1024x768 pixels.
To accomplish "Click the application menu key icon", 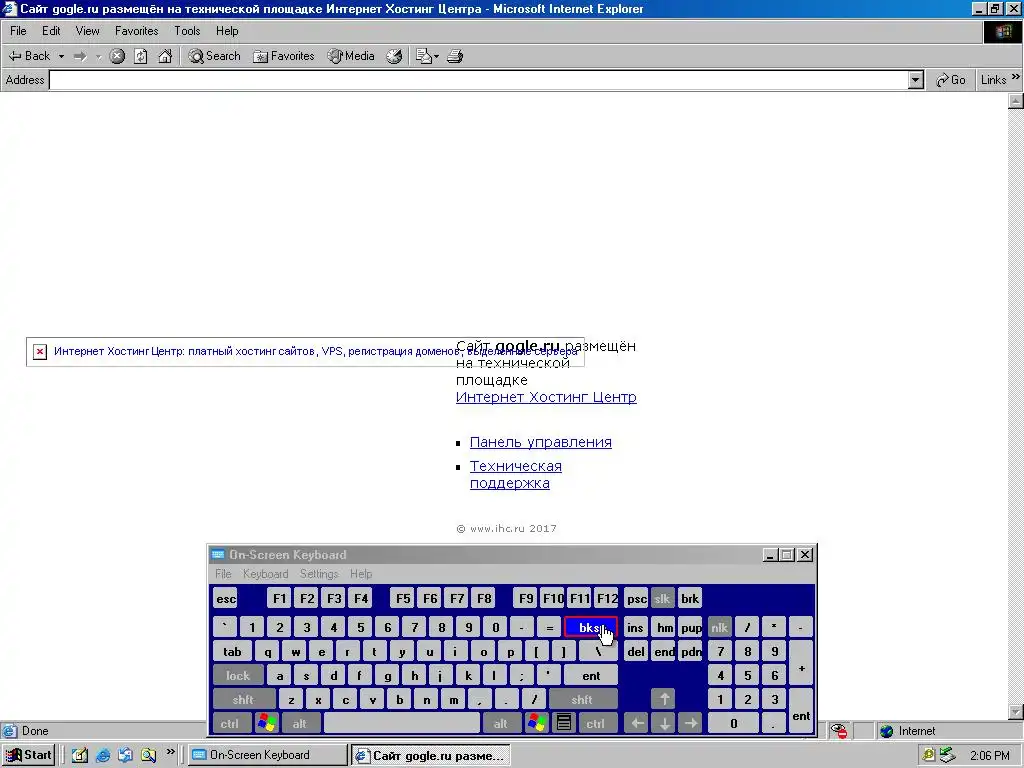I will tap(564, 724).
